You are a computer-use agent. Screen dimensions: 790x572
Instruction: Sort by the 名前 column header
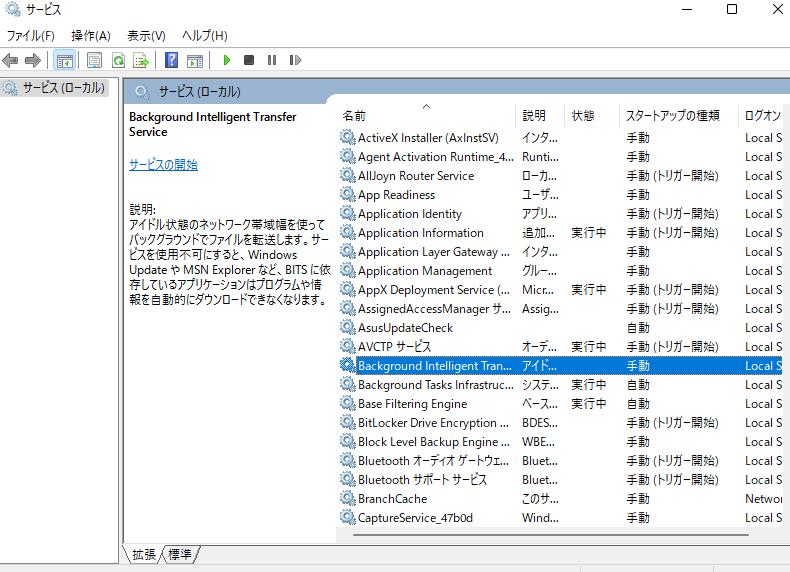355,115
